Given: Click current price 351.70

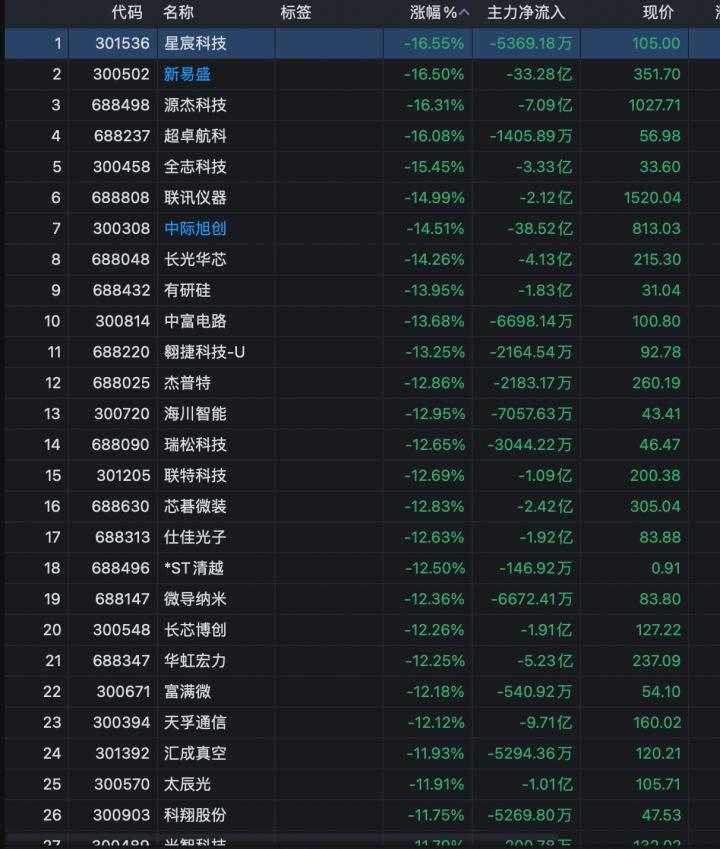Looking at the screenshot, I should [x=657, y=74].
